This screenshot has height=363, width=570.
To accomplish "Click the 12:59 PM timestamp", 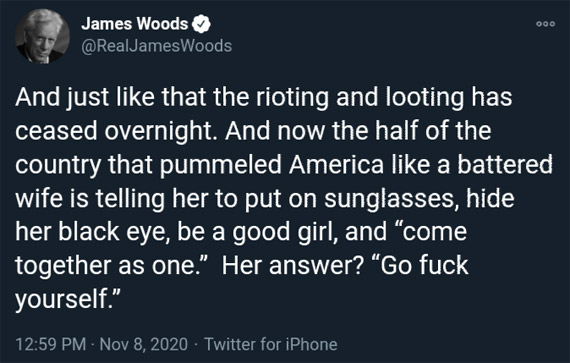I will pyautogui.click(x=51, y=344).
